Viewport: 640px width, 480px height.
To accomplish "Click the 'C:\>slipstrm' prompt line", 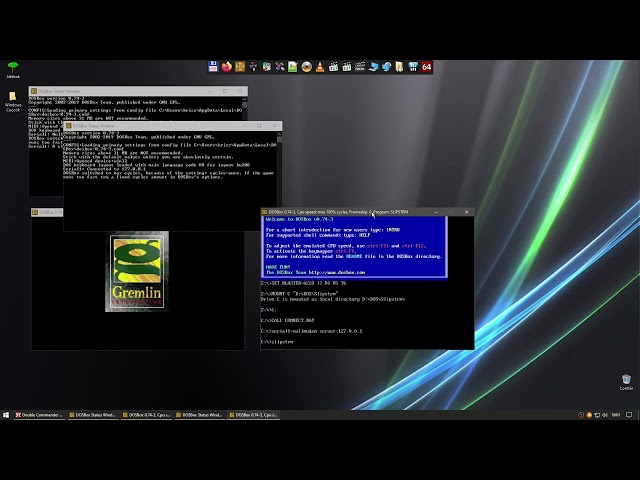I will point(277,342).
